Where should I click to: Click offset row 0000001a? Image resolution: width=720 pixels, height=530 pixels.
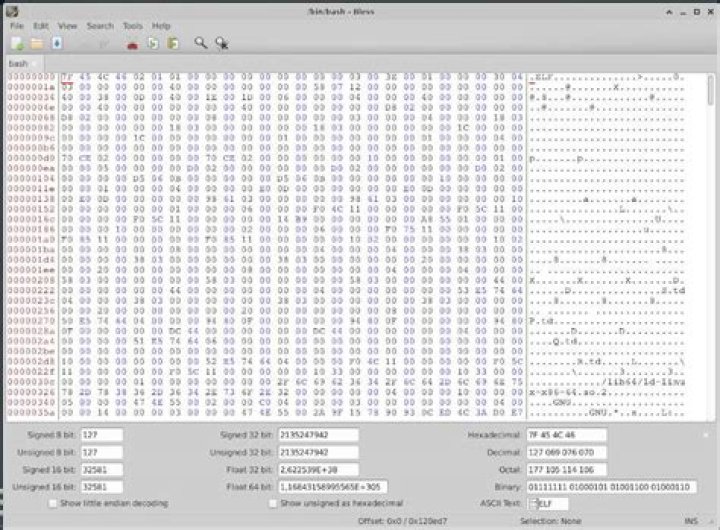tap(31, 87)
